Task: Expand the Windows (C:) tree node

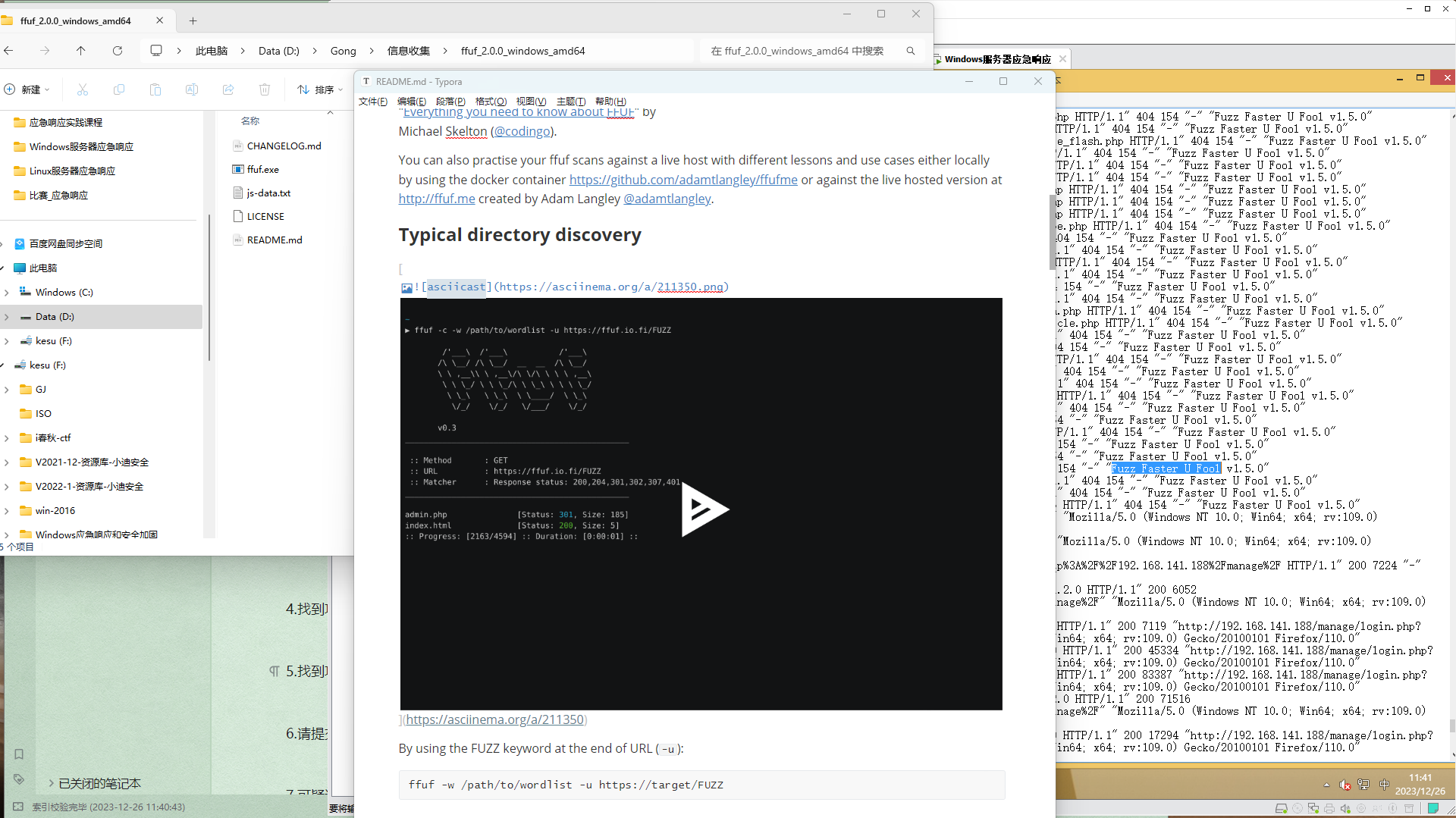Action: point(7,293)
